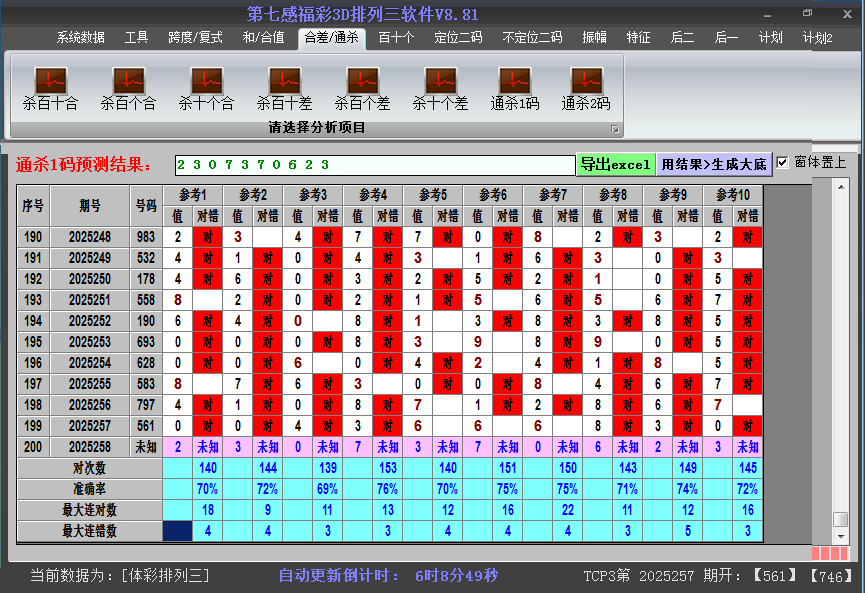Click the 22 max-streak value
The image size is (865, 593).
click(568, 510)
